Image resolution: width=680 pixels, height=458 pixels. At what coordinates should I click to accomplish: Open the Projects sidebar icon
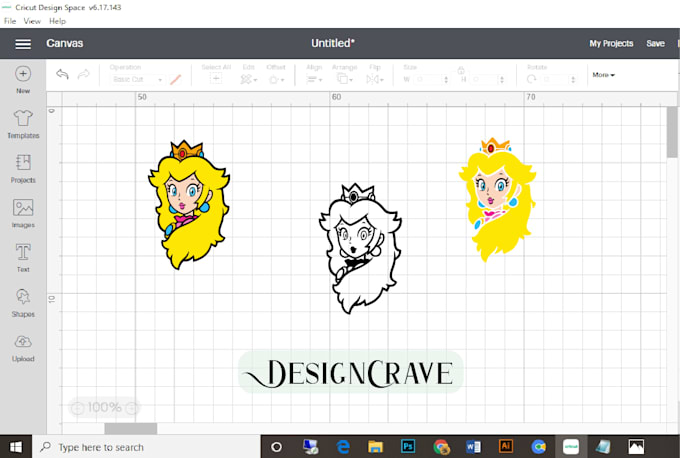tap(23, 163)
